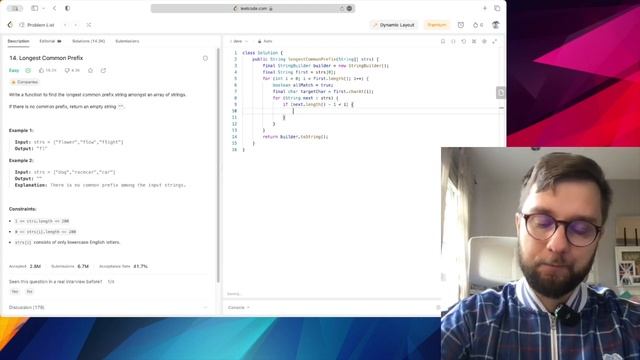The width and height of the screenshot is (640, 360).
Task: Expand the Discussion (179) section
Action: tap(108, 307)
